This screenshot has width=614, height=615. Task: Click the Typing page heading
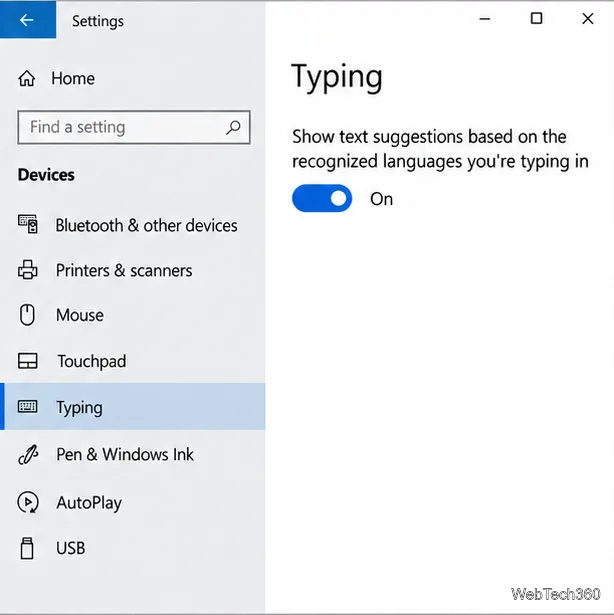(x=337, y=77)
